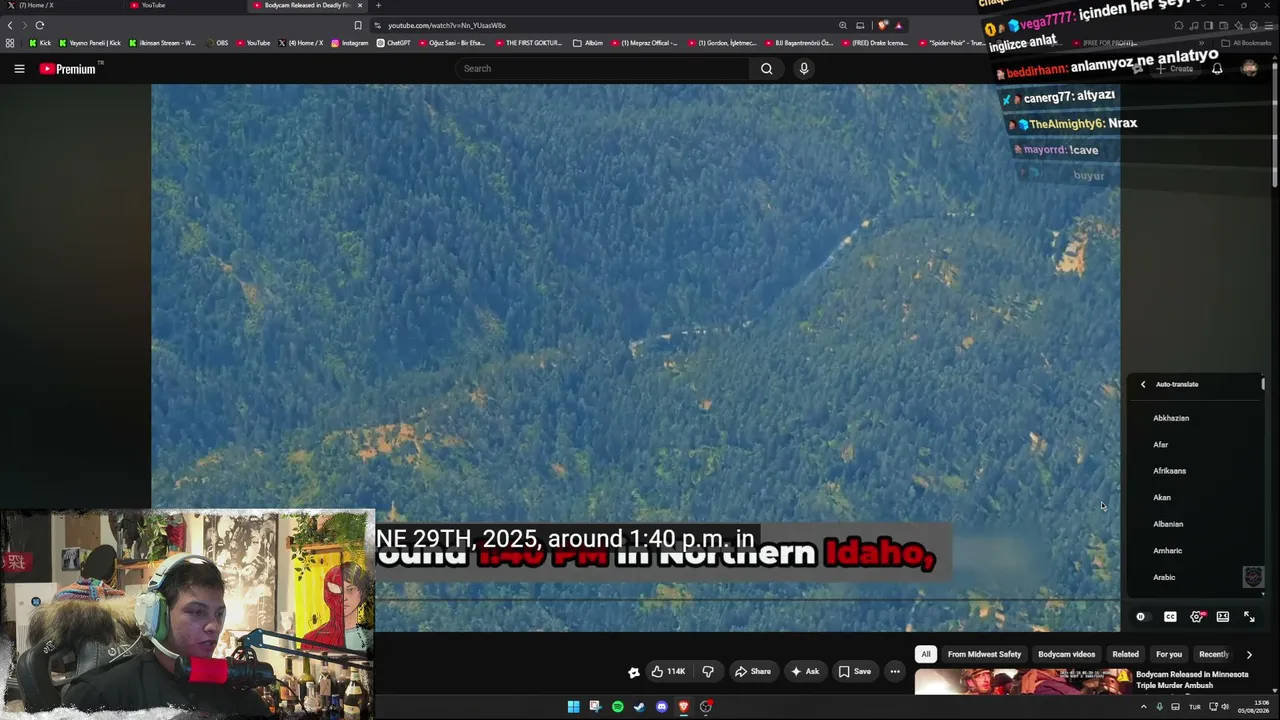
Task: Open the bookmarks bar apps grid icon
Action: (10, 43)
